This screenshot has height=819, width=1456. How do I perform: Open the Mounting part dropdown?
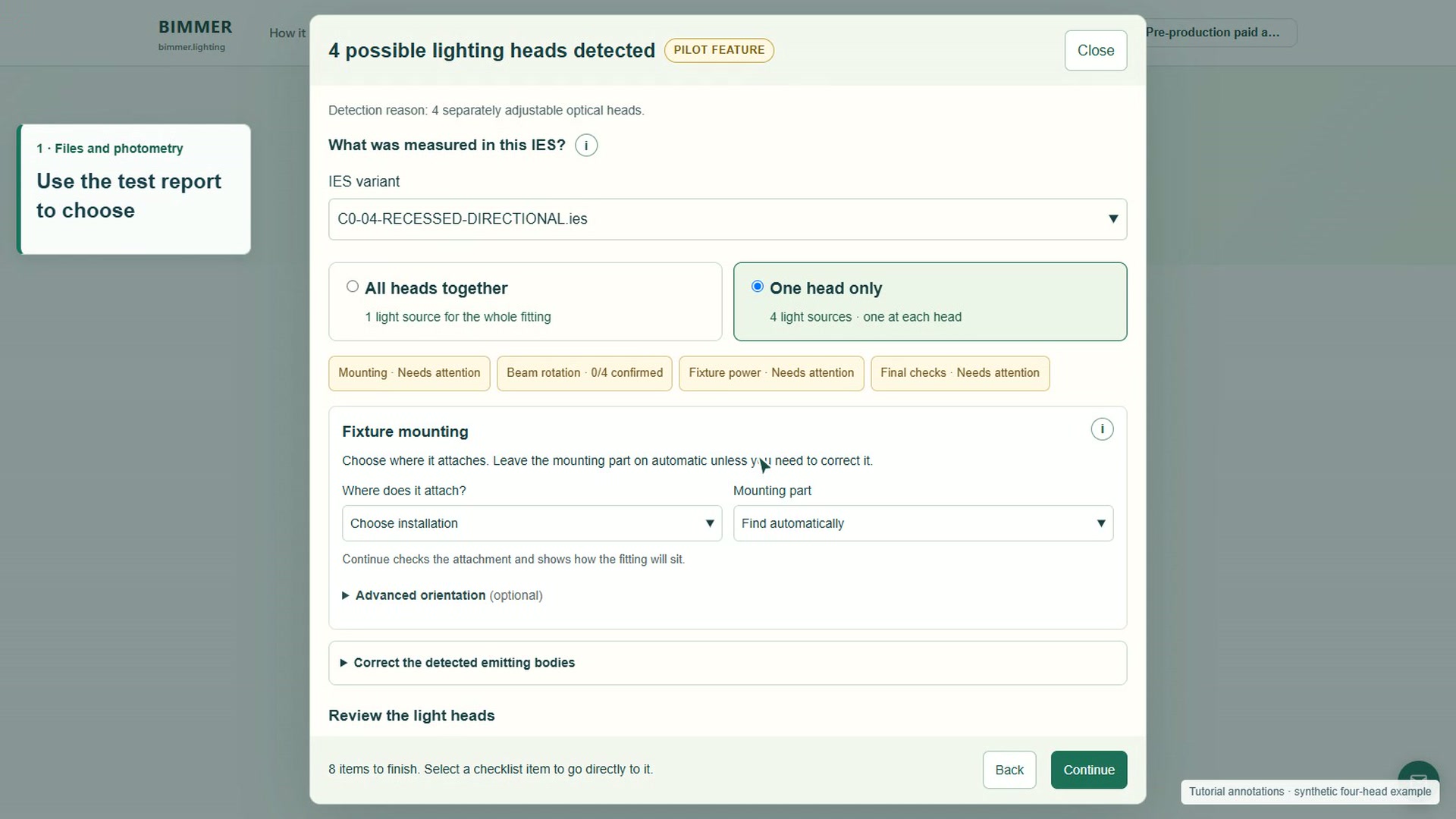click(x=923, y=523)
